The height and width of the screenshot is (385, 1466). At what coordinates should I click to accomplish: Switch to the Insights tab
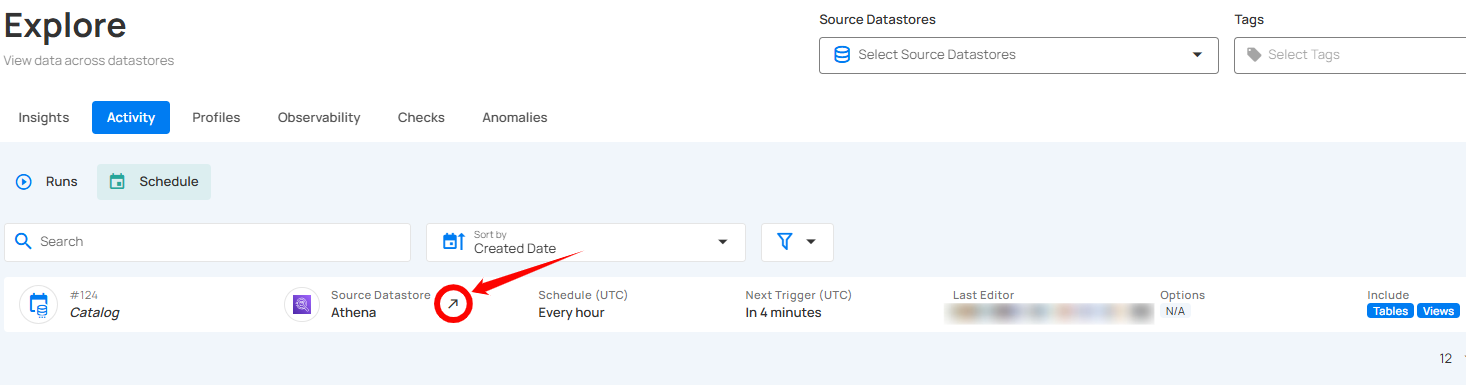point(44,117)
